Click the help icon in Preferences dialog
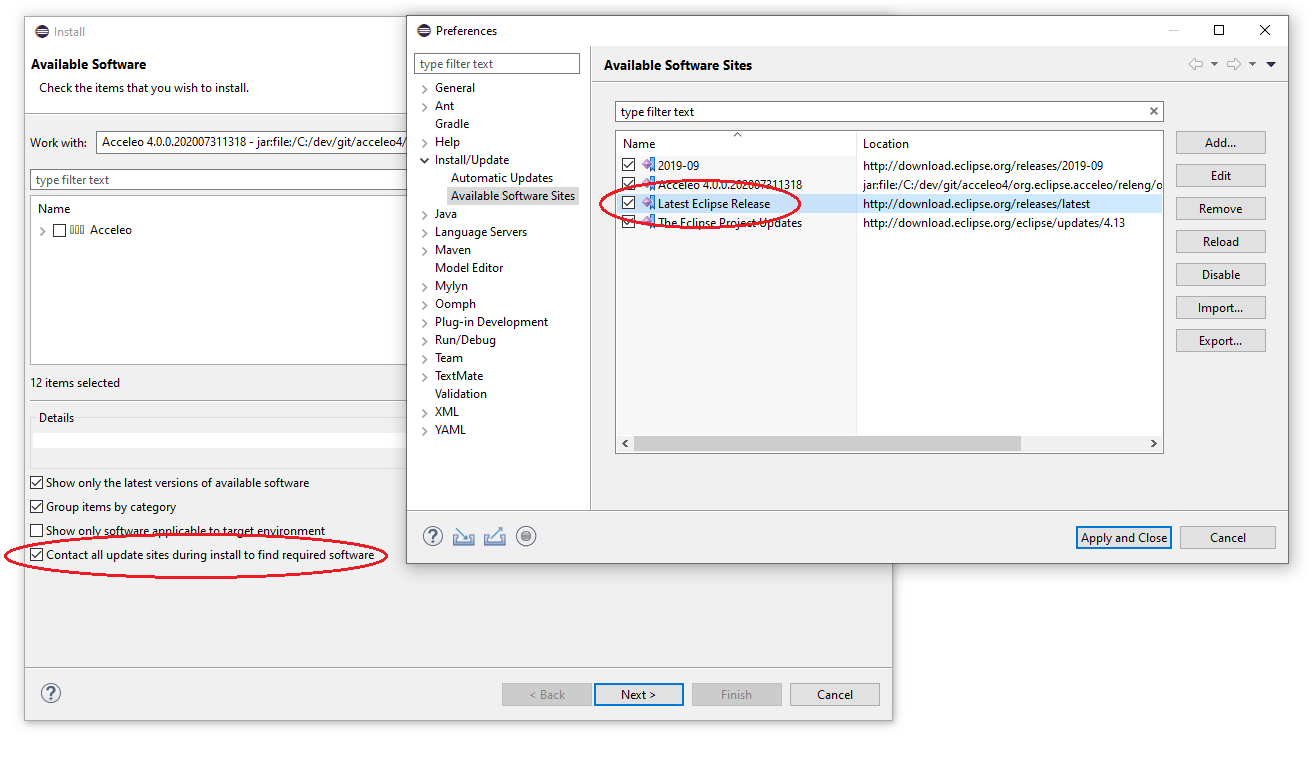 pos(432,536)
